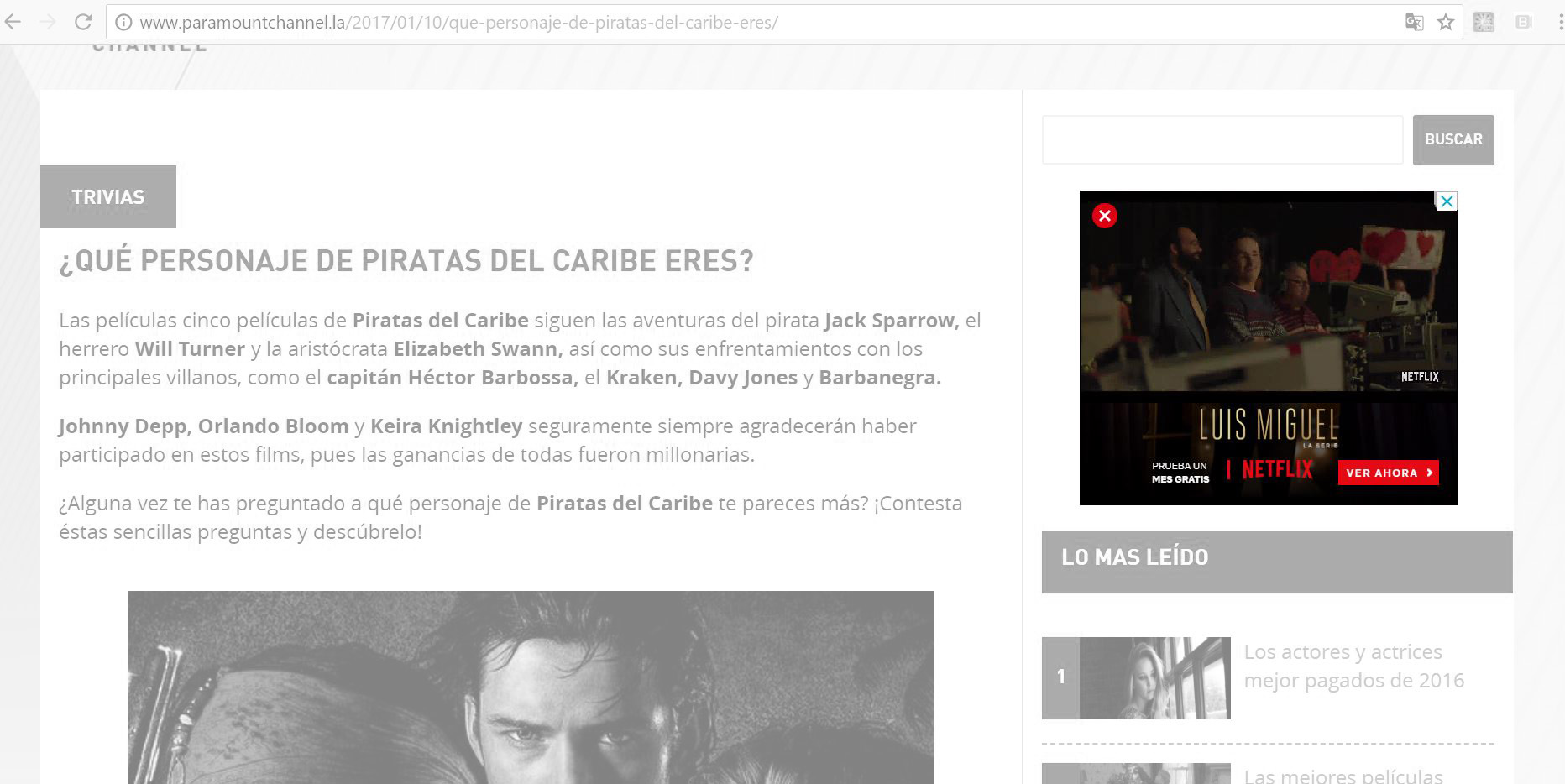
Task: Select the TRIVIAS category tab
Action: (x=108, y=197)
